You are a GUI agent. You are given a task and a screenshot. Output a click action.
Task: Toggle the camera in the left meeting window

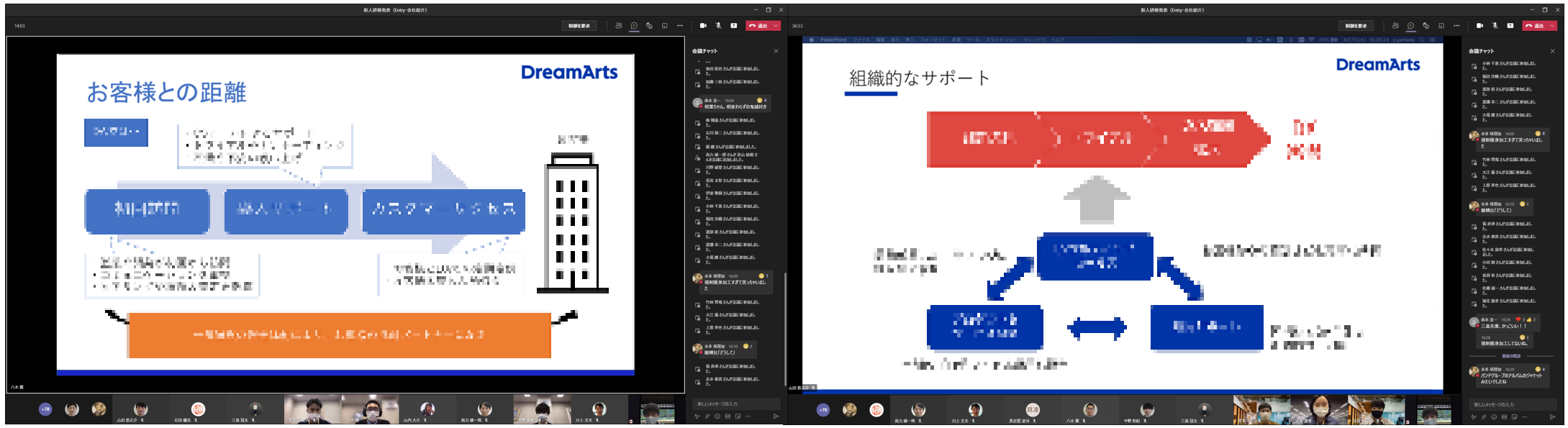(703, 26)
